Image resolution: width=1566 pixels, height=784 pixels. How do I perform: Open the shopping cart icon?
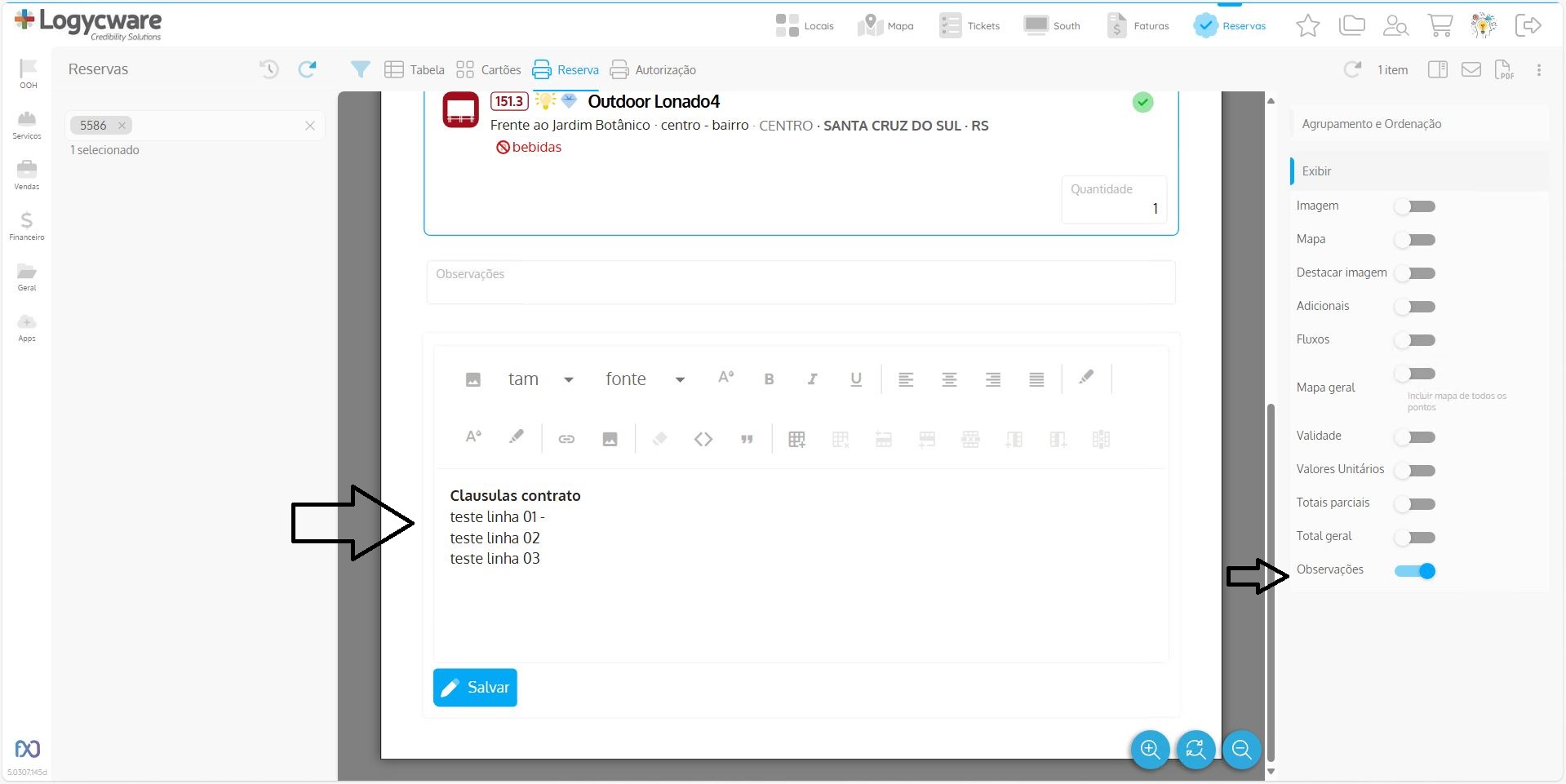(x=1440, y=26)
